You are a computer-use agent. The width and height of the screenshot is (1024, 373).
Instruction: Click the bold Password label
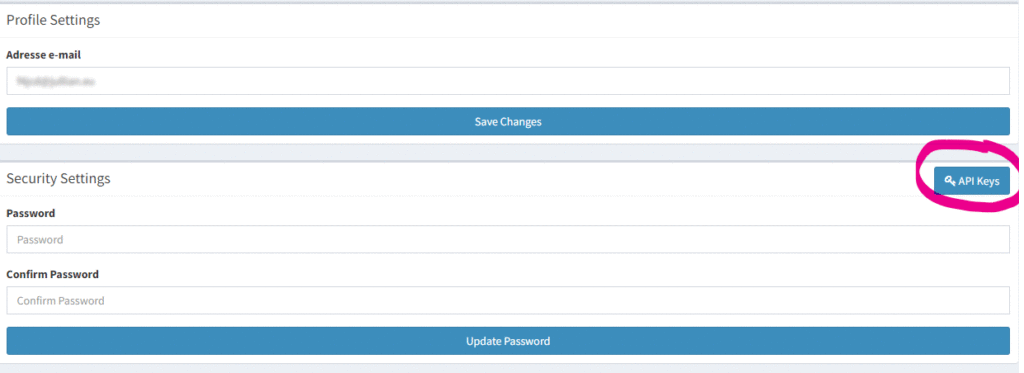click(x=31, y=213)
